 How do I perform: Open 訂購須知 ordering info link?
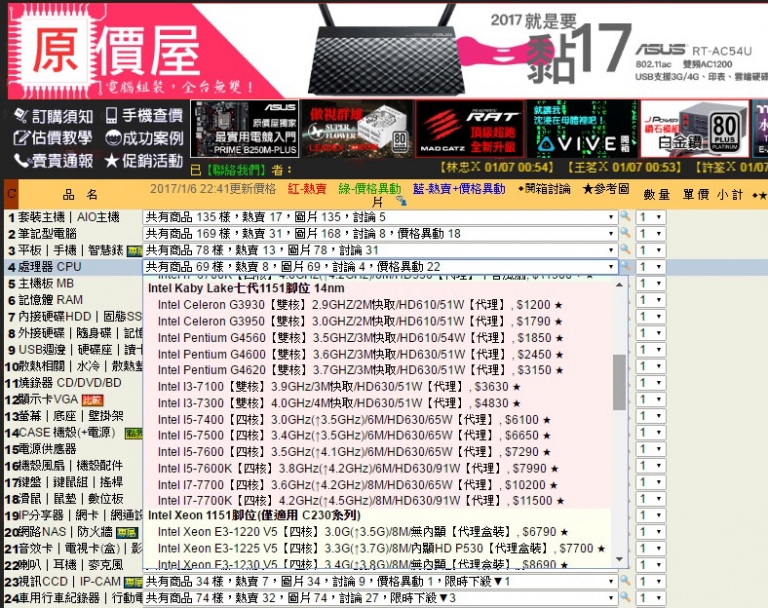pos(53,116)
